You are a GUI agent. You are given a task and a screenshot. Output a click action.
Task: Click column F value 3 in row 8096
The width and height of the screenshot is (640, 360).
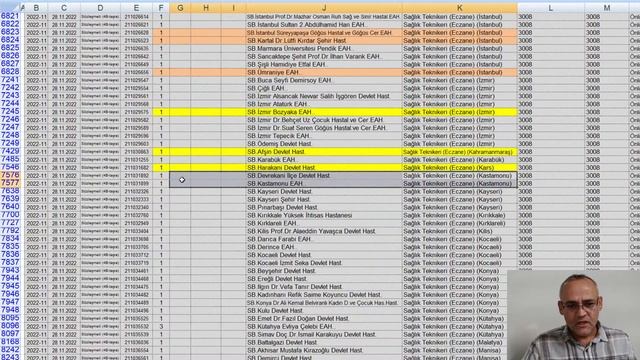point(161,327)
